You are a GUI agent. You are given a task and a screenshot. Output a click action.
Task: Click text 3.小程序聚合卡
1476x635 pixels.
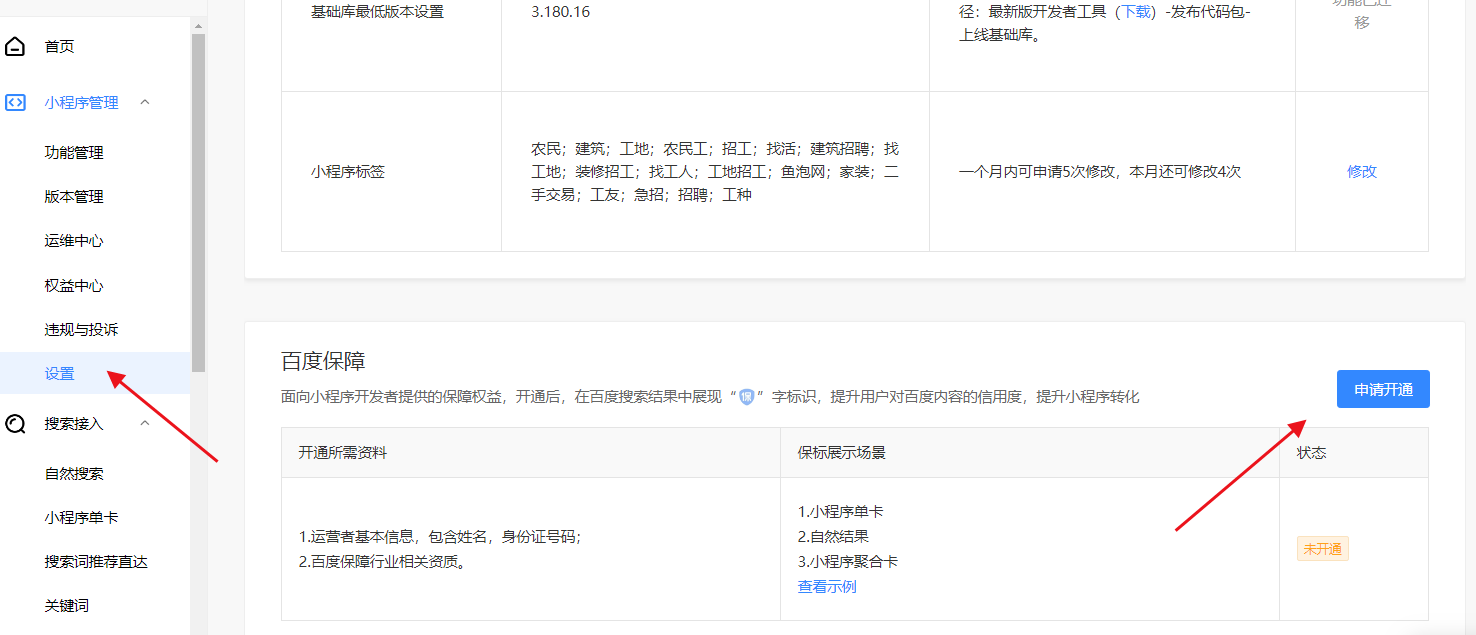(x=848, y=561)
